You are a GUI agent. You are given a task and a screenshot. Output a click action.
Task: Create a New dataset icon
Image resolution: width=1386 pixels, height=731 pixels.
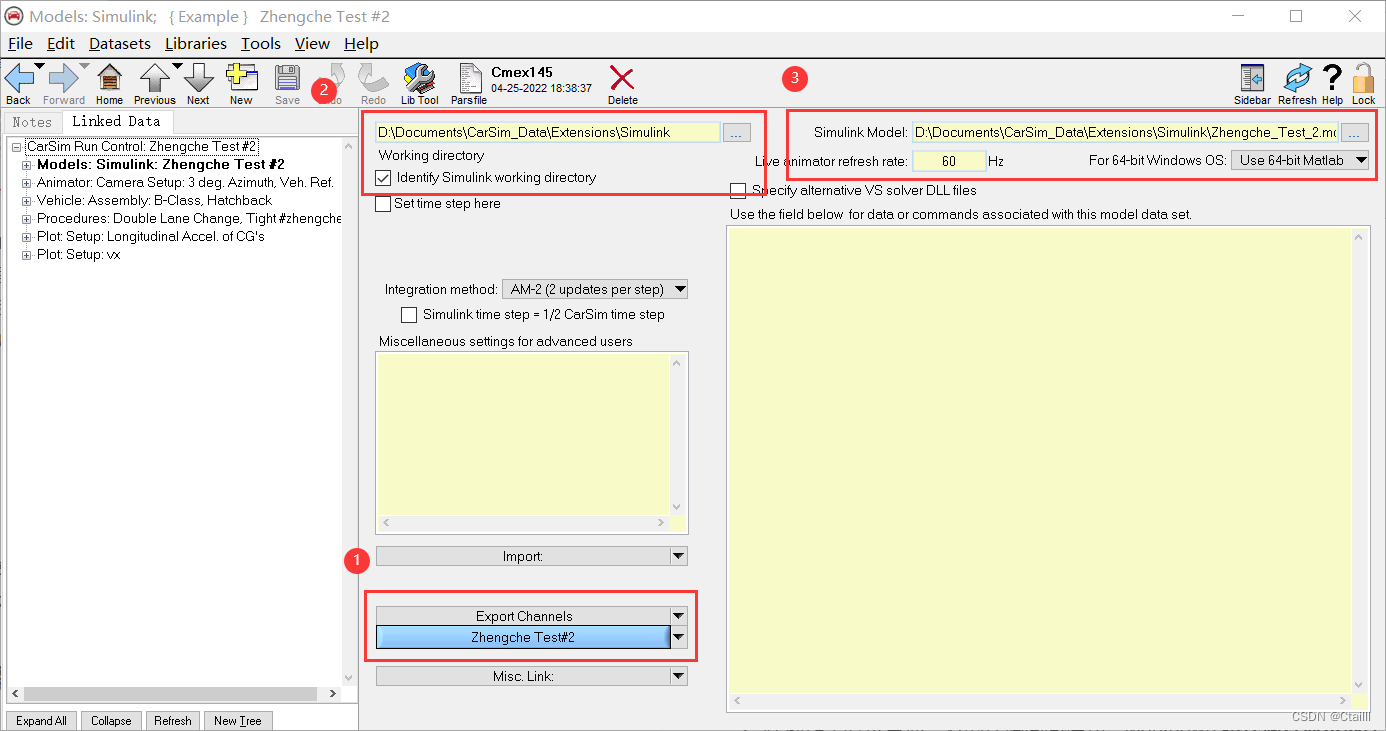coord(241,78)
